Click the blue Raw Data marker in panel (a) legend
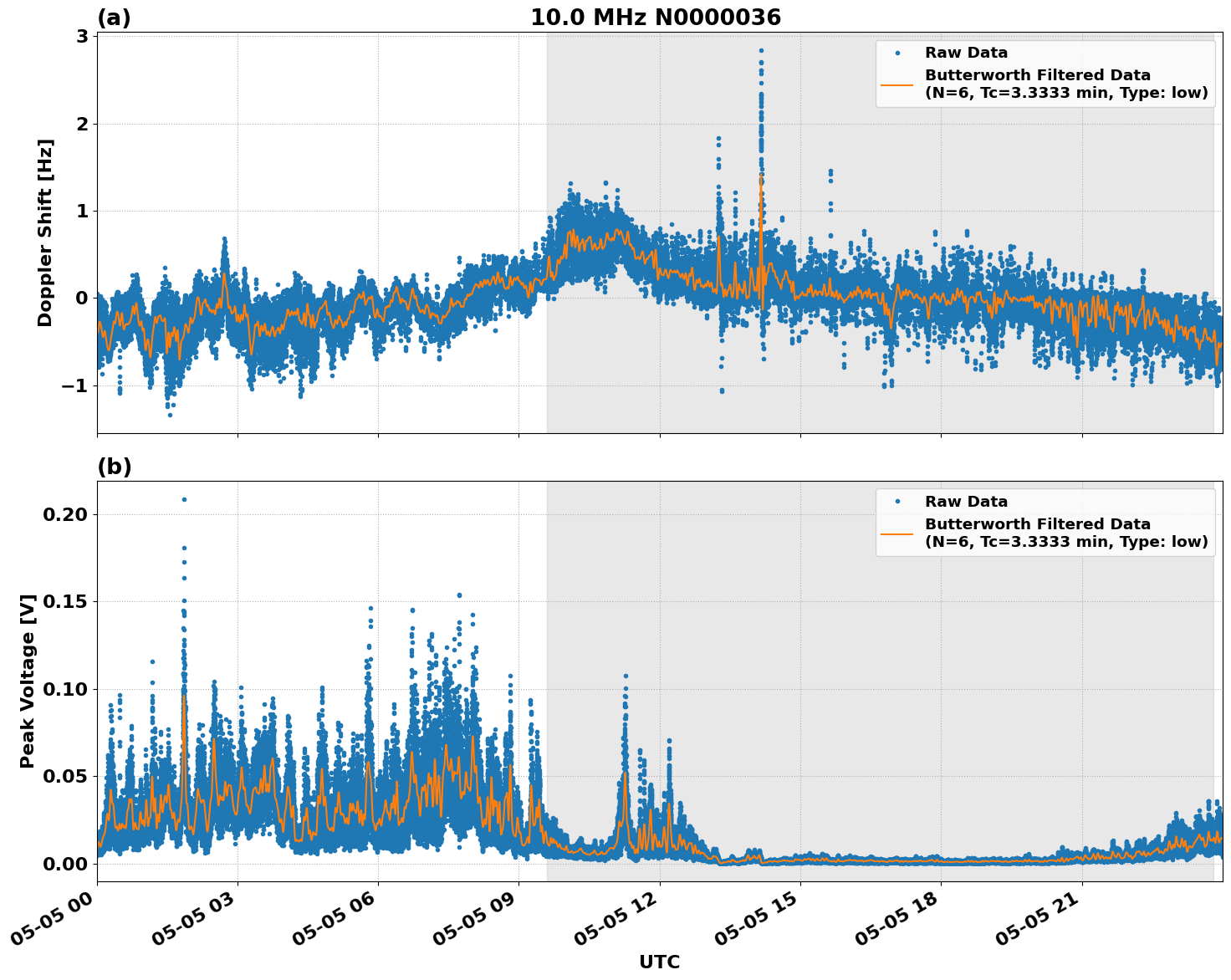The height and width of the screenshot is (980, 1231). coord(899,53)
